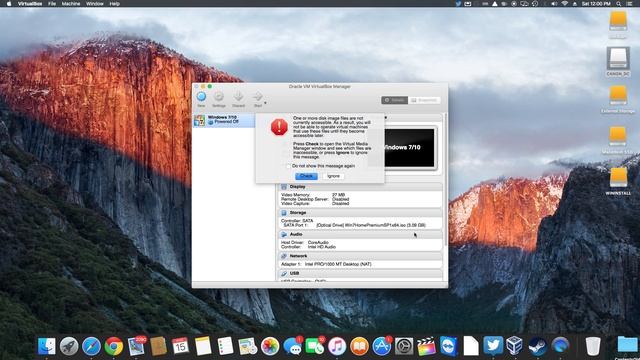Switch to the Snapshots view

click(424, 100)
